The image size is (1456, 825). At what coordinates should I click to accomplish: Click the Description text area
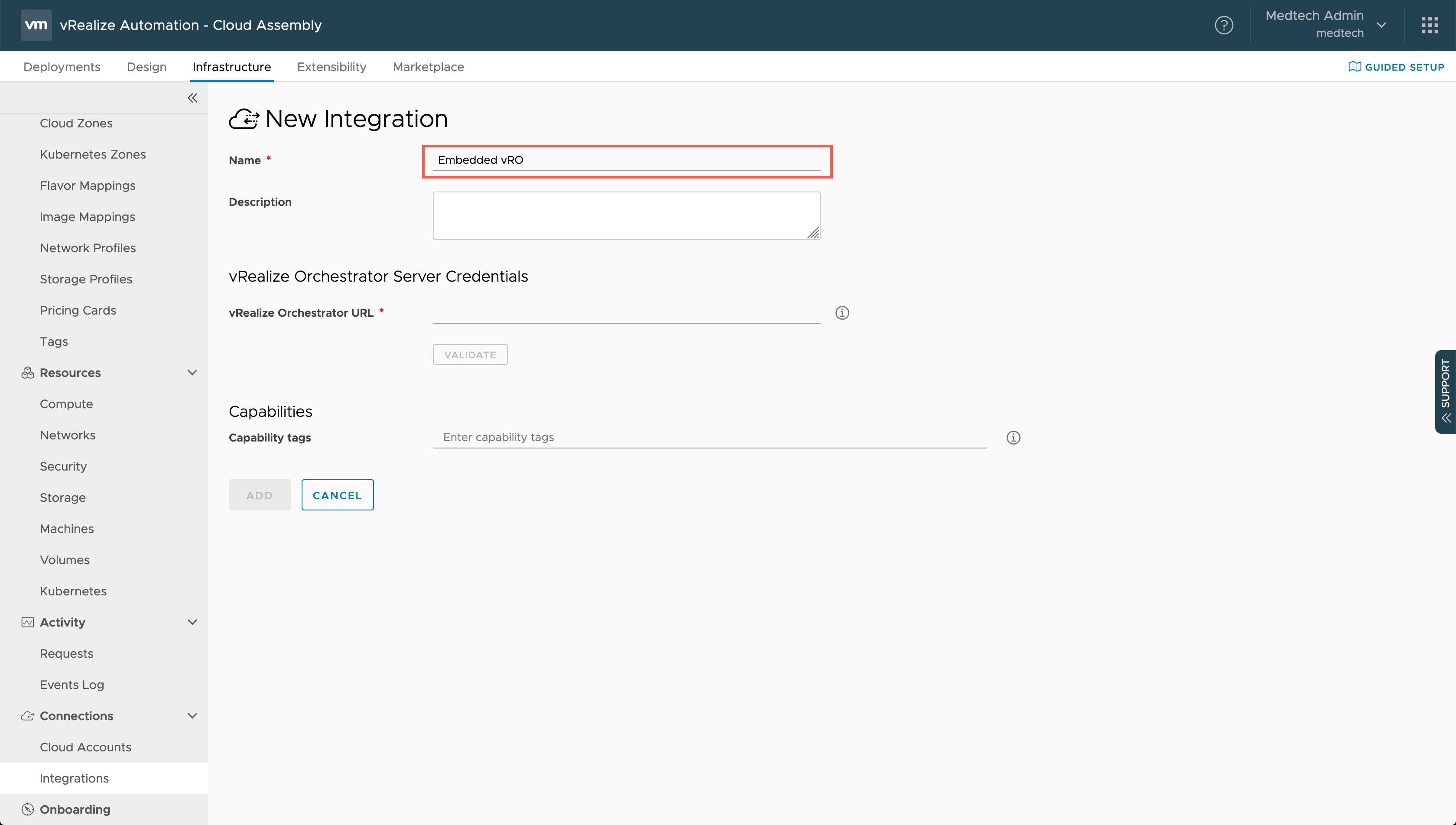click(626, 215)
